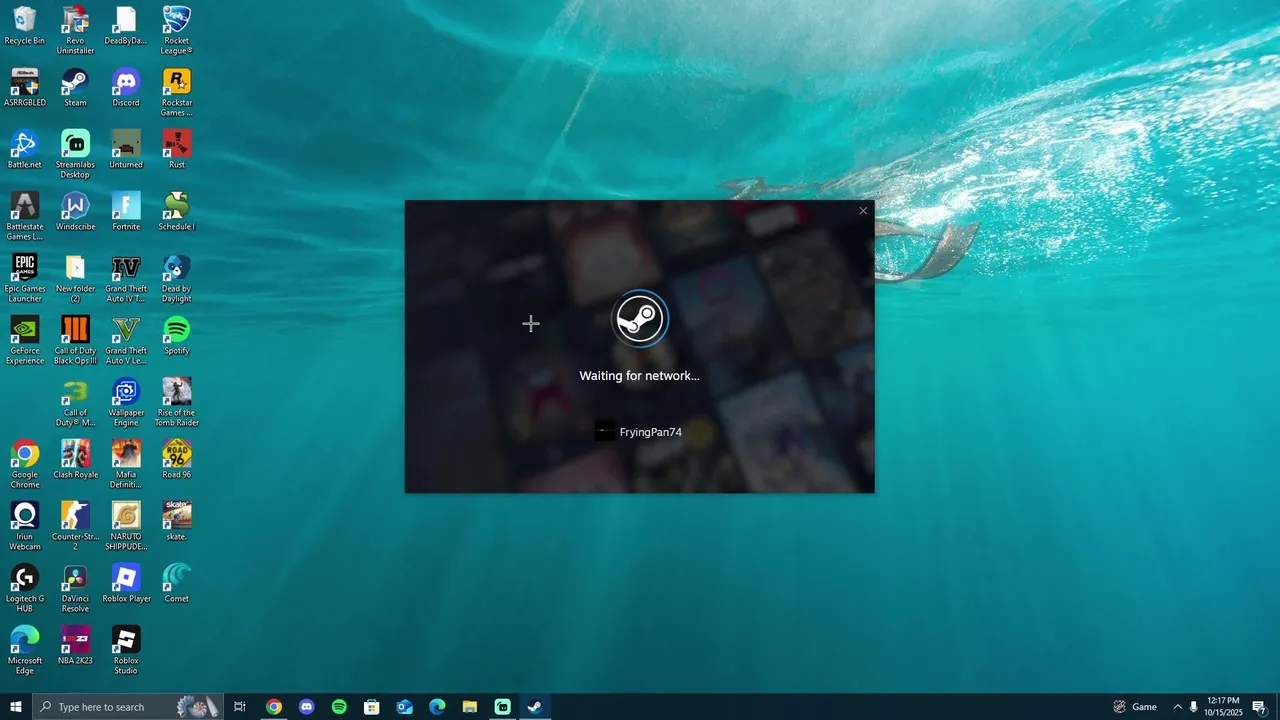Select the Epic Games Launcher icon

pos(25,279)
